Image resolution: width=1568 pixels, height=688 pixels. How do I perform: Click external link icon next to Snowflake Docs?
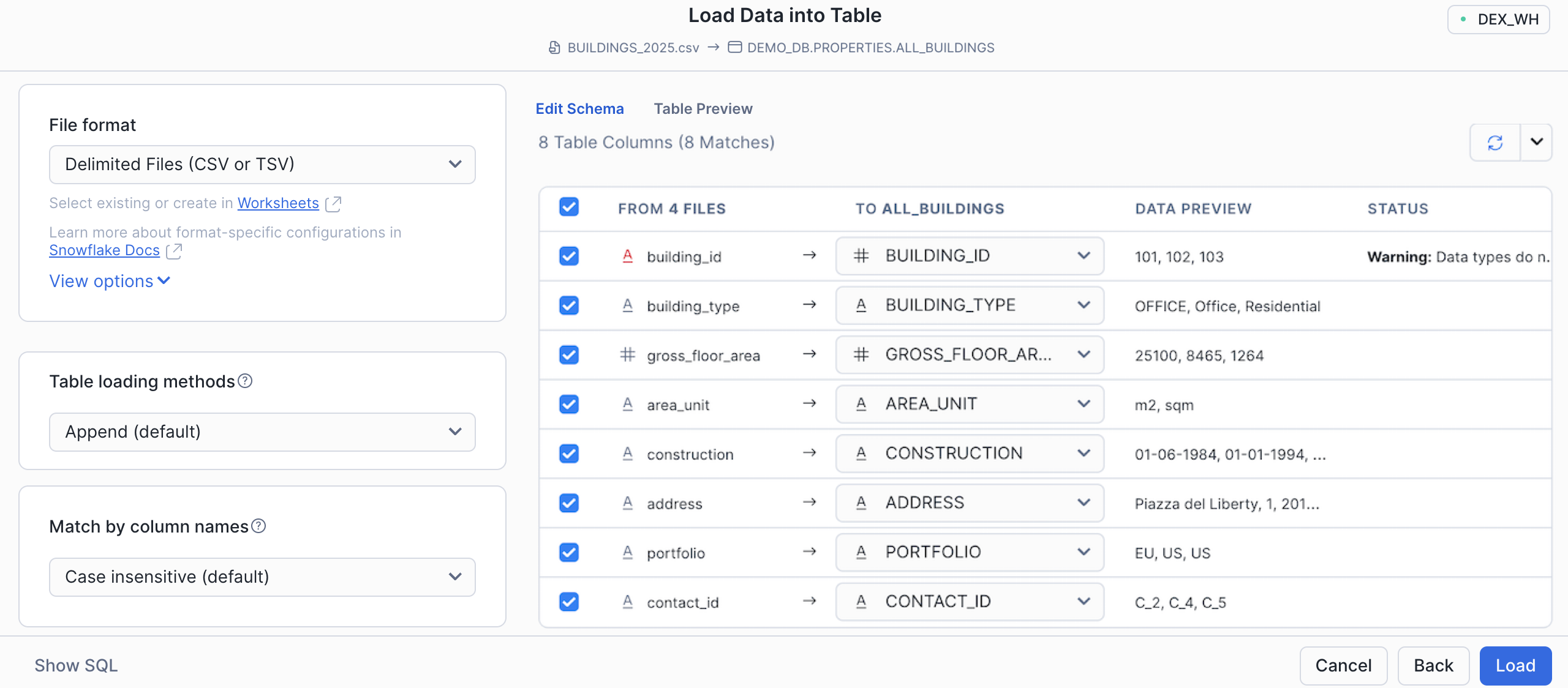click(174, 251)
